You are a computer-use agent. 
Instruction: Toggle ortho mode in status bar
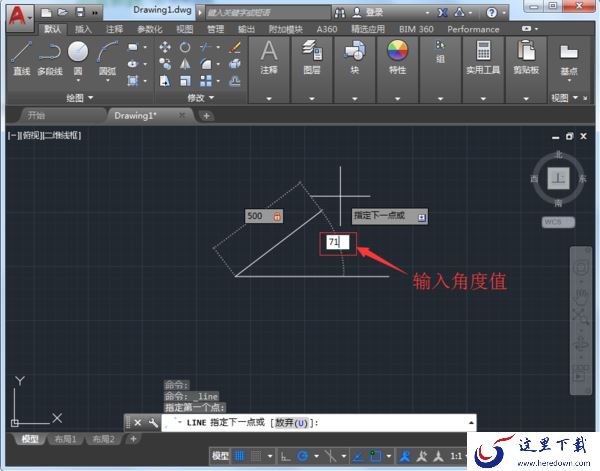click(x=286, y=456)
